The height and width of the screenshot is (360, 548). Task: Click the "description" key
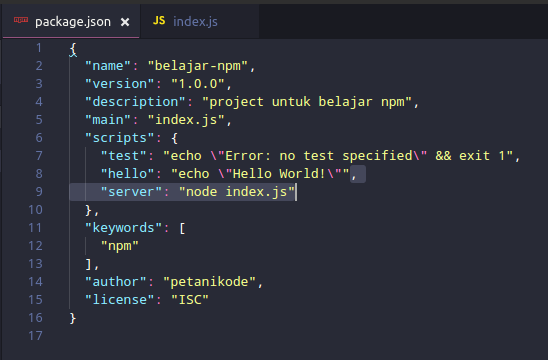135,102
